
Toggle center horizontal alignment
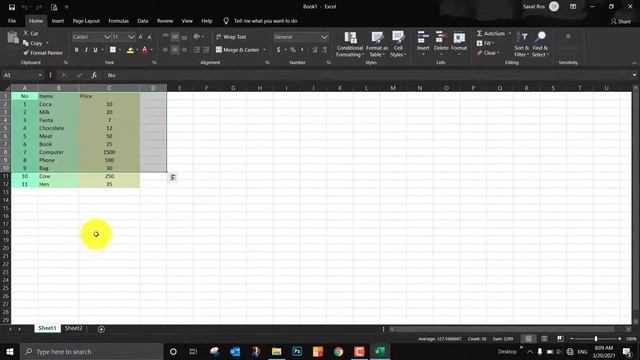[175, 50]
